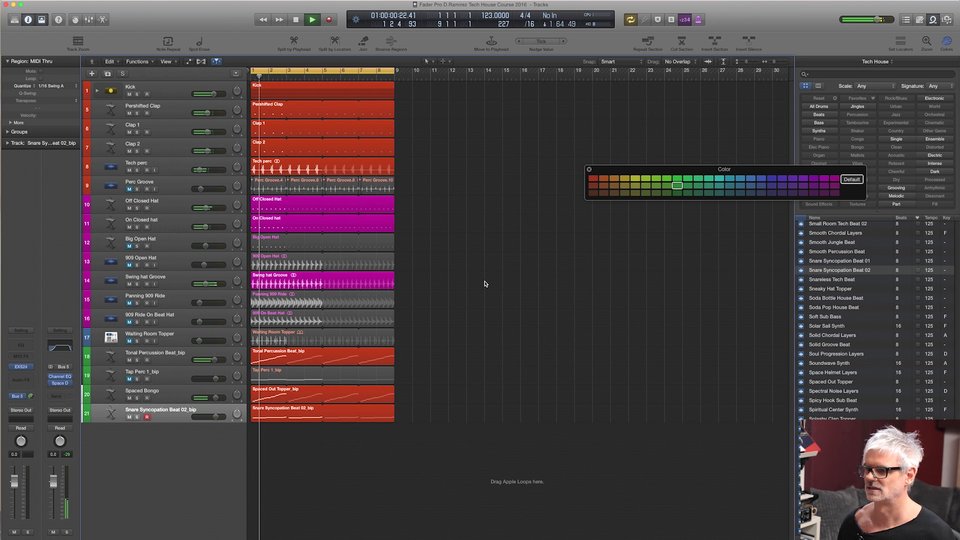Image resolution: width=960 pixels, height=540 pixels.
Task: Expand the Groups section in inspector
Action: pos(7,132)
